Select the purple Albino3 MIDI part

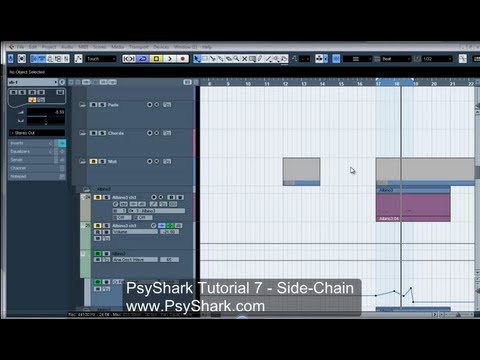coord(413,207)
